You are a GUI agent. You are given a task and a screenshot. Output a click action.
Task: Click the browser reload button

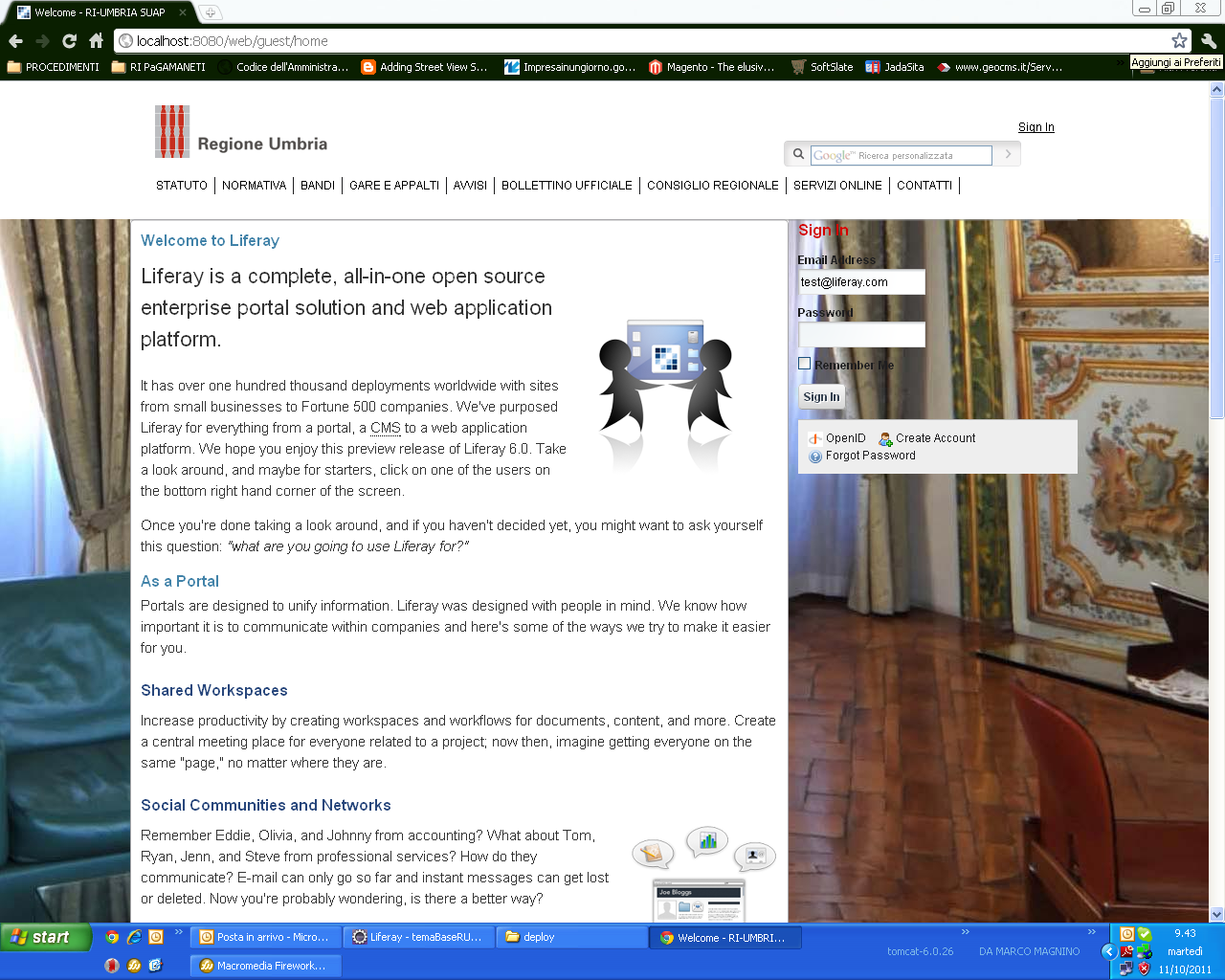tap(69, 41)
